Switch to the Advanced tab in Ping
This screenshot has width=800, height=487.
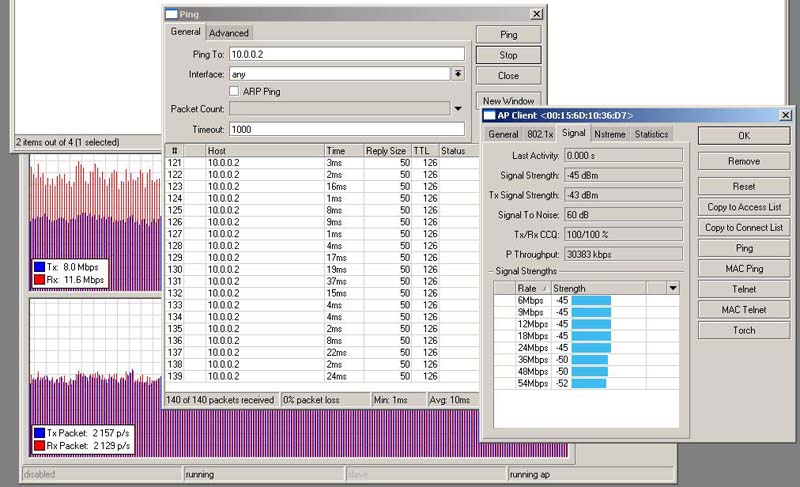pos(229,33)
